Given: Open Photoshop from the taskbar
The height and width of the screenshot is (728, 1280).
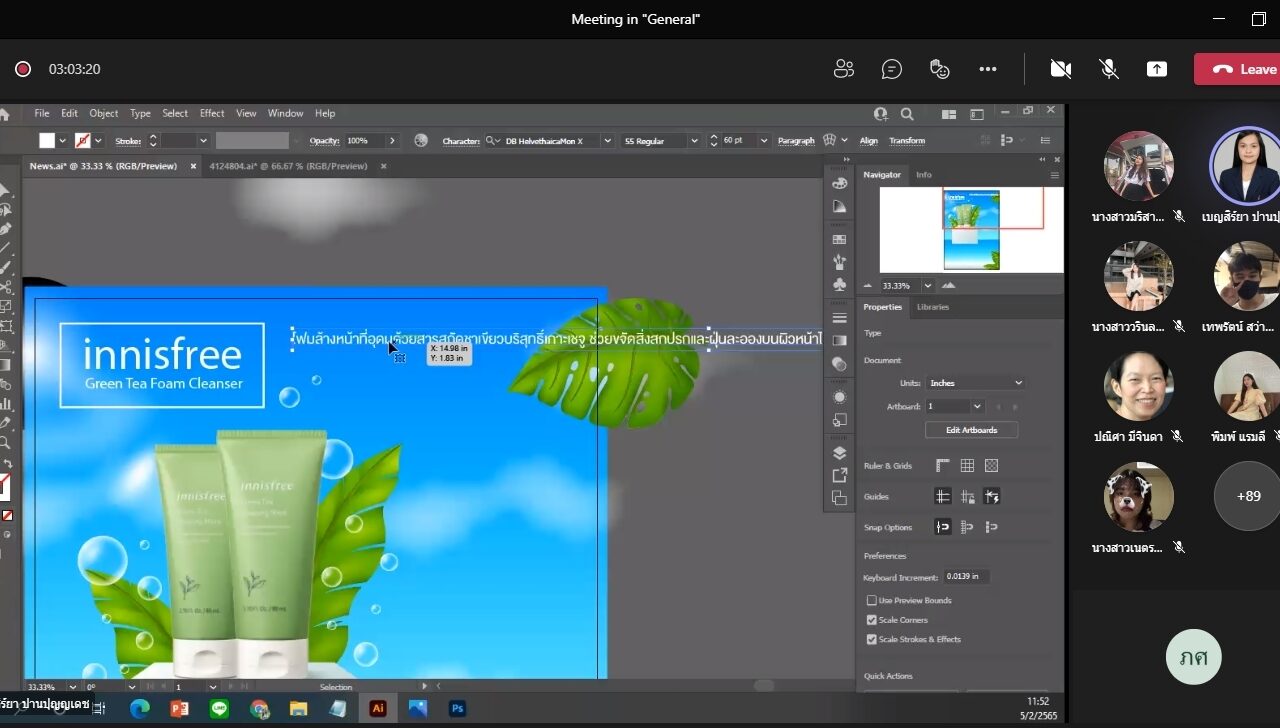Looking at the screenshot, I should (457, 708).
